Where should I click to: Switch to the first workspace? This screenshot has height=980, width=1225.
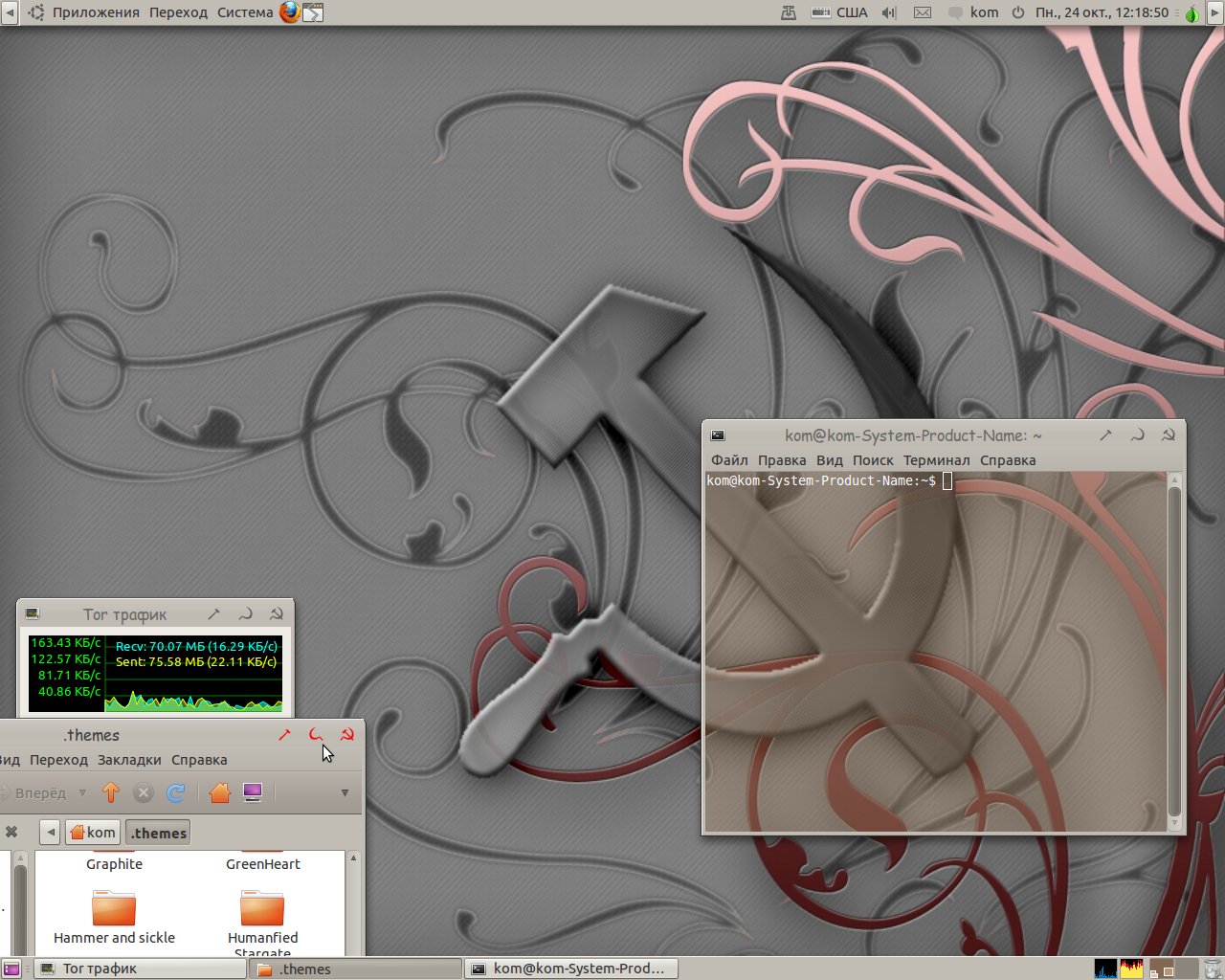pos(1160,969)
